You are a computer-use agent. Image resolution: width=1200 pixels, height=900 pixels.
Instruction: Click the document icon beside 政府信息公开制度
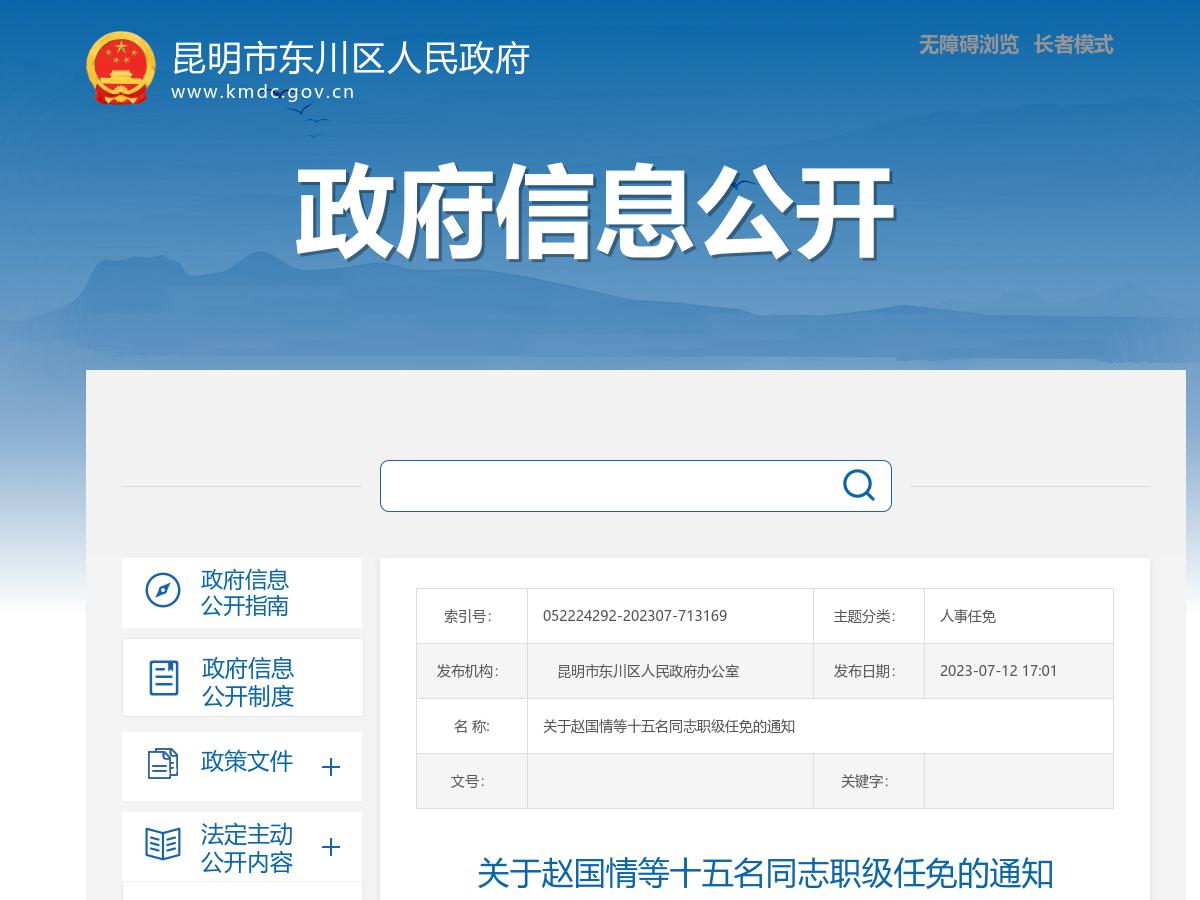coord(163,678)
